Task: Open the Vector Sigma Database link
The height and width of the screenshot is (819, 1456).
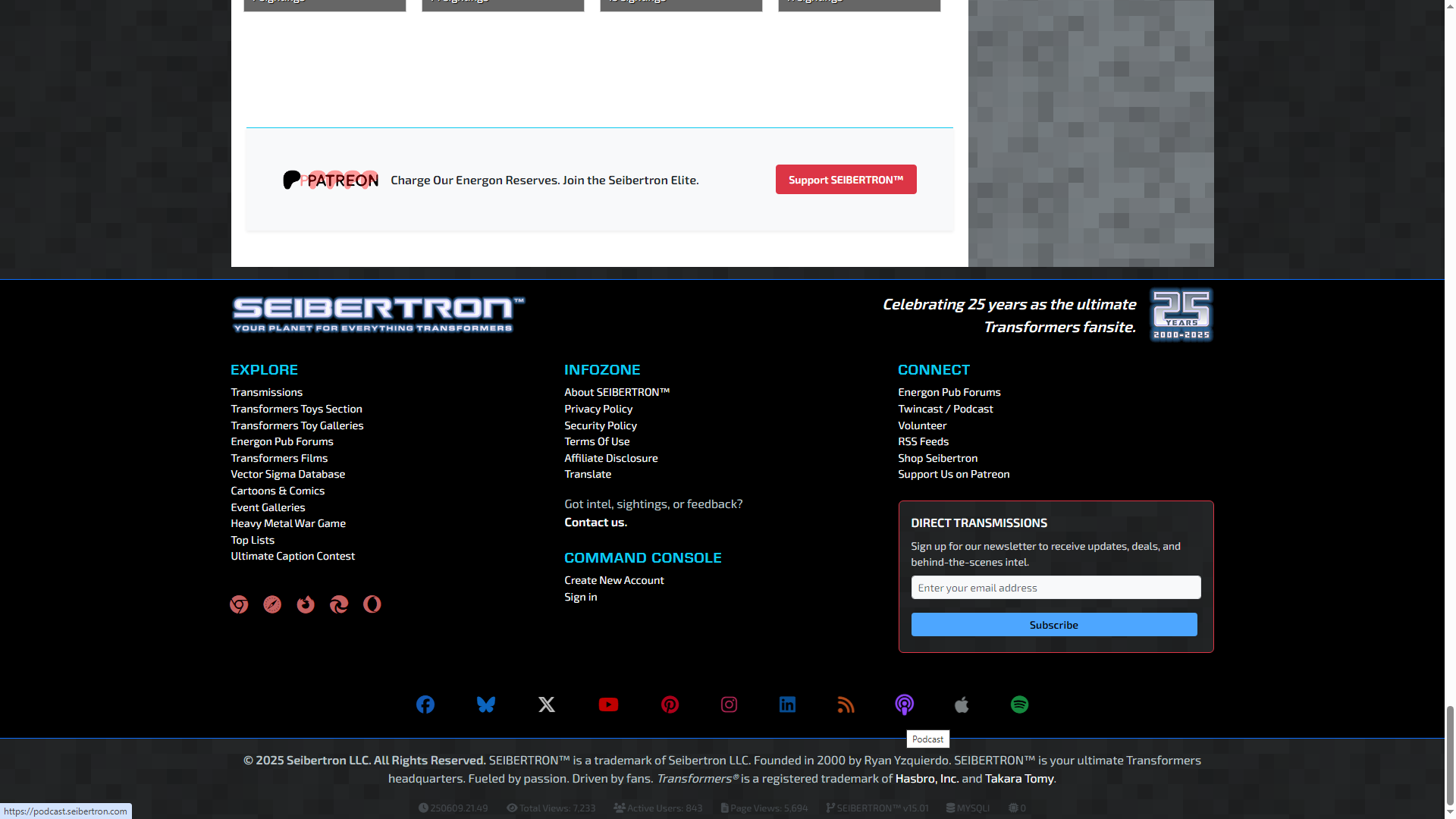Action: [287, 474]
